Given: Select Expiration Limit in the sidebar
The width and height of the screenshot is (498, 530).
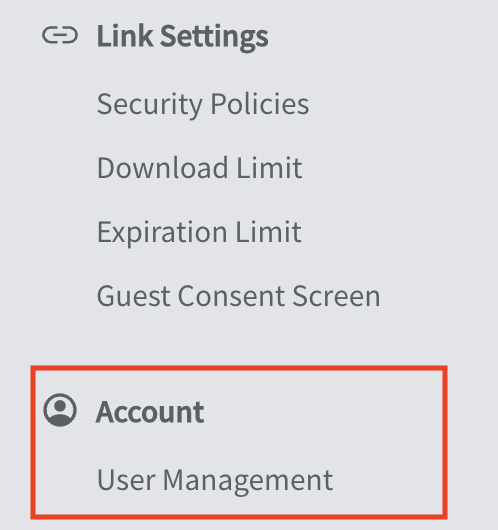Looking at the screenshot, I should pyautogui.click(x=199, y=232).
